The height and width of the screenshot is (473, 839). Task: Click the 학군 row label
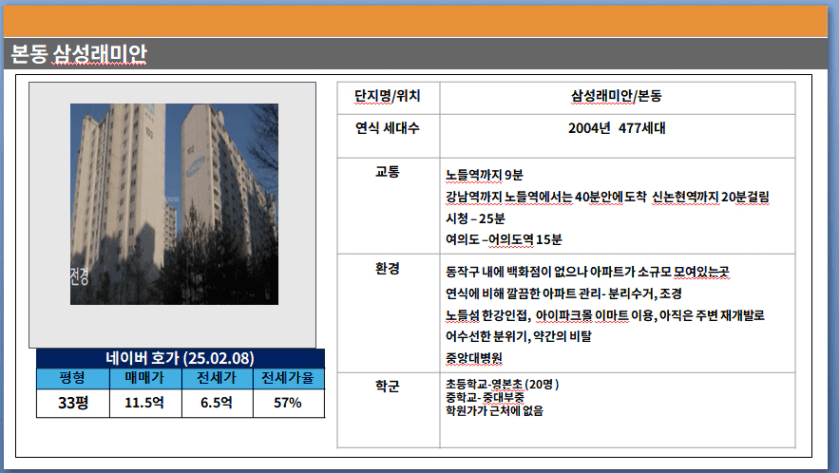click(387, 386)
